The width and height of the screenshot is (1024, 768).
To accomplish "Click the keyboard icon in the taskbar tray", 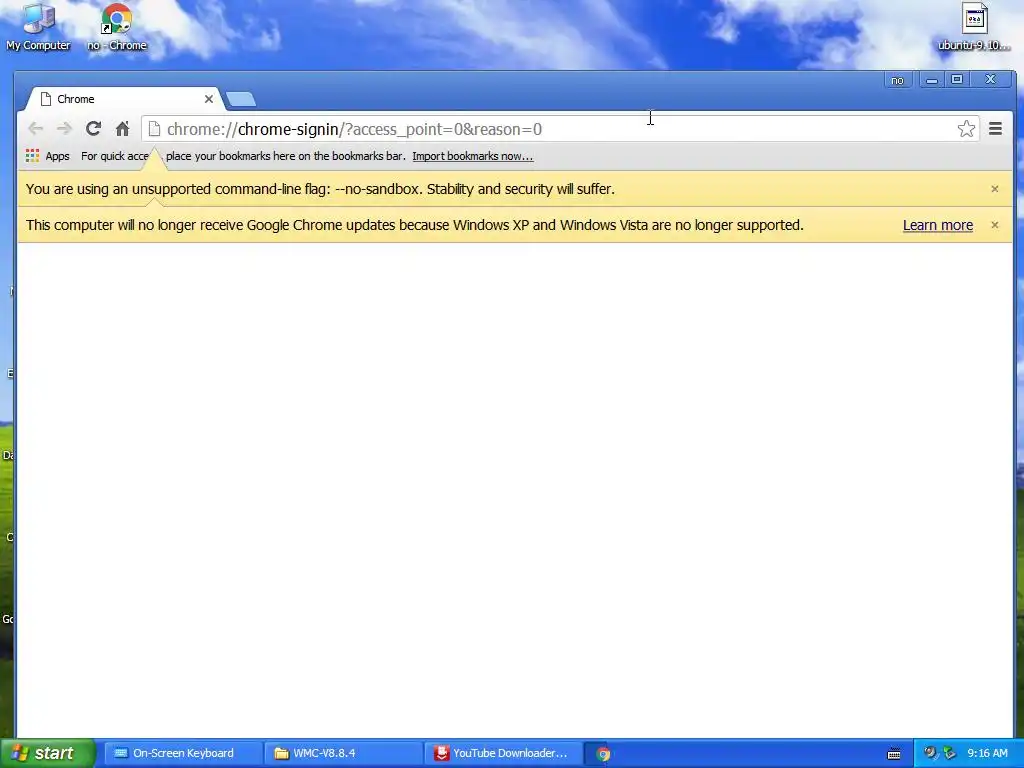I will pyautogui.click(x=894, y=754).
